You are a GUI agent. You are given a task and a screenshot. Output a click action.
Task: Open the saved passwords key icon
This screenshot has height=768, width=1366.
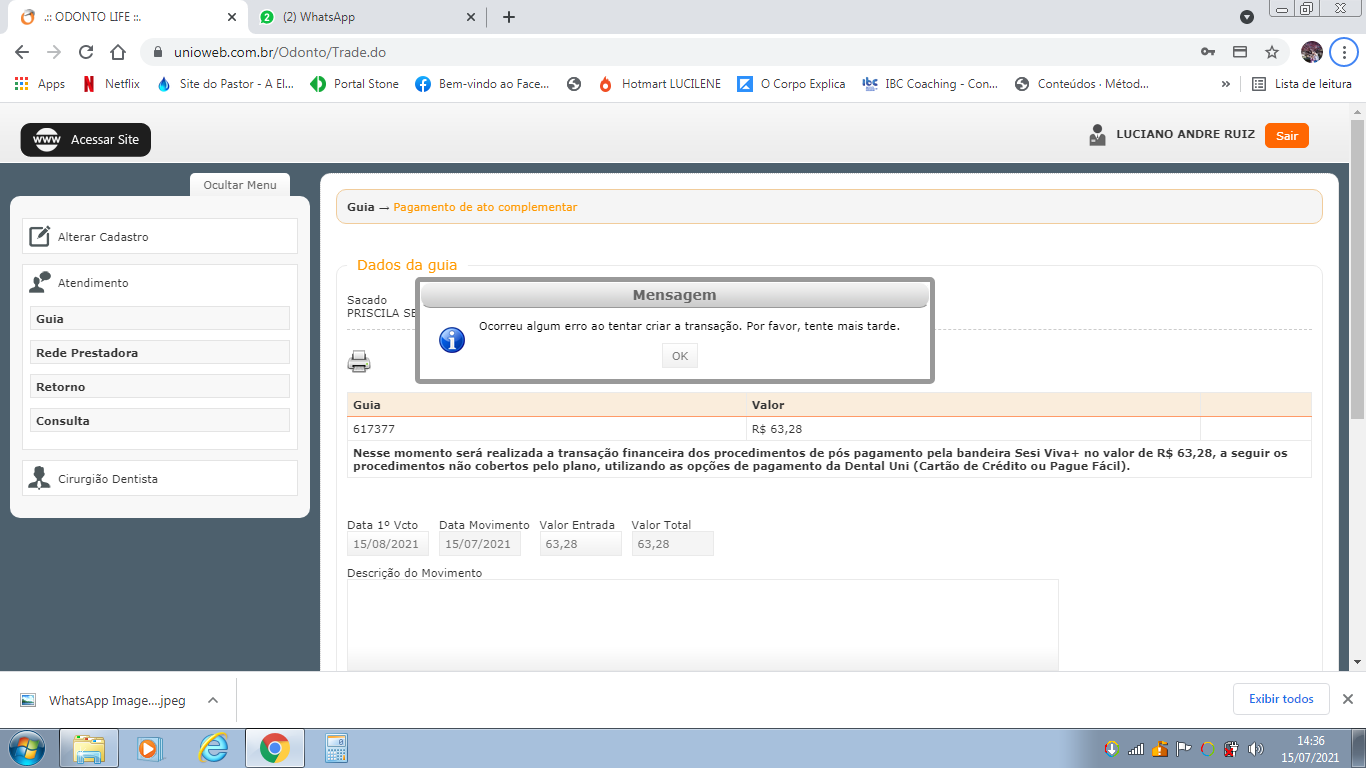pyautogui.click(x=1208, y=52)
